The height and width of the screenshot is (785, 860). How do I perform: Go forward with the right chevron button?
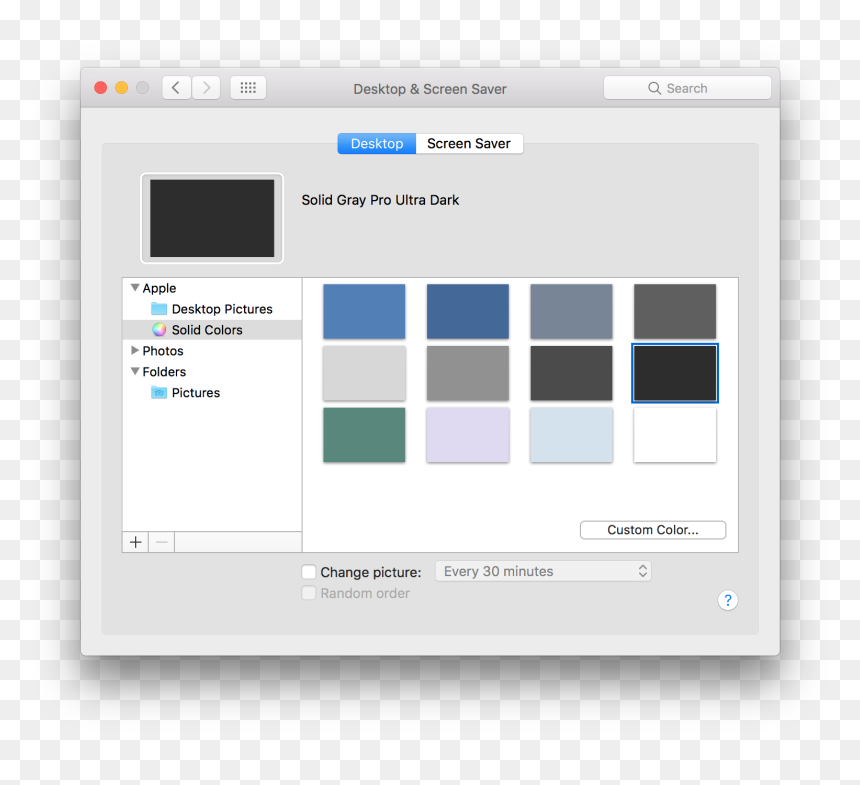pos(206,88)
